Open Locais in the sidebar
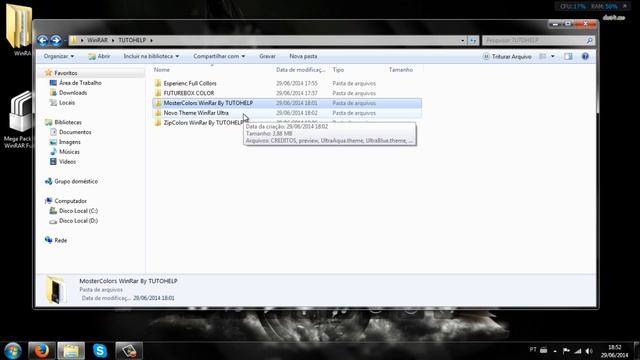The image size is (640, 360). point(67,102)
